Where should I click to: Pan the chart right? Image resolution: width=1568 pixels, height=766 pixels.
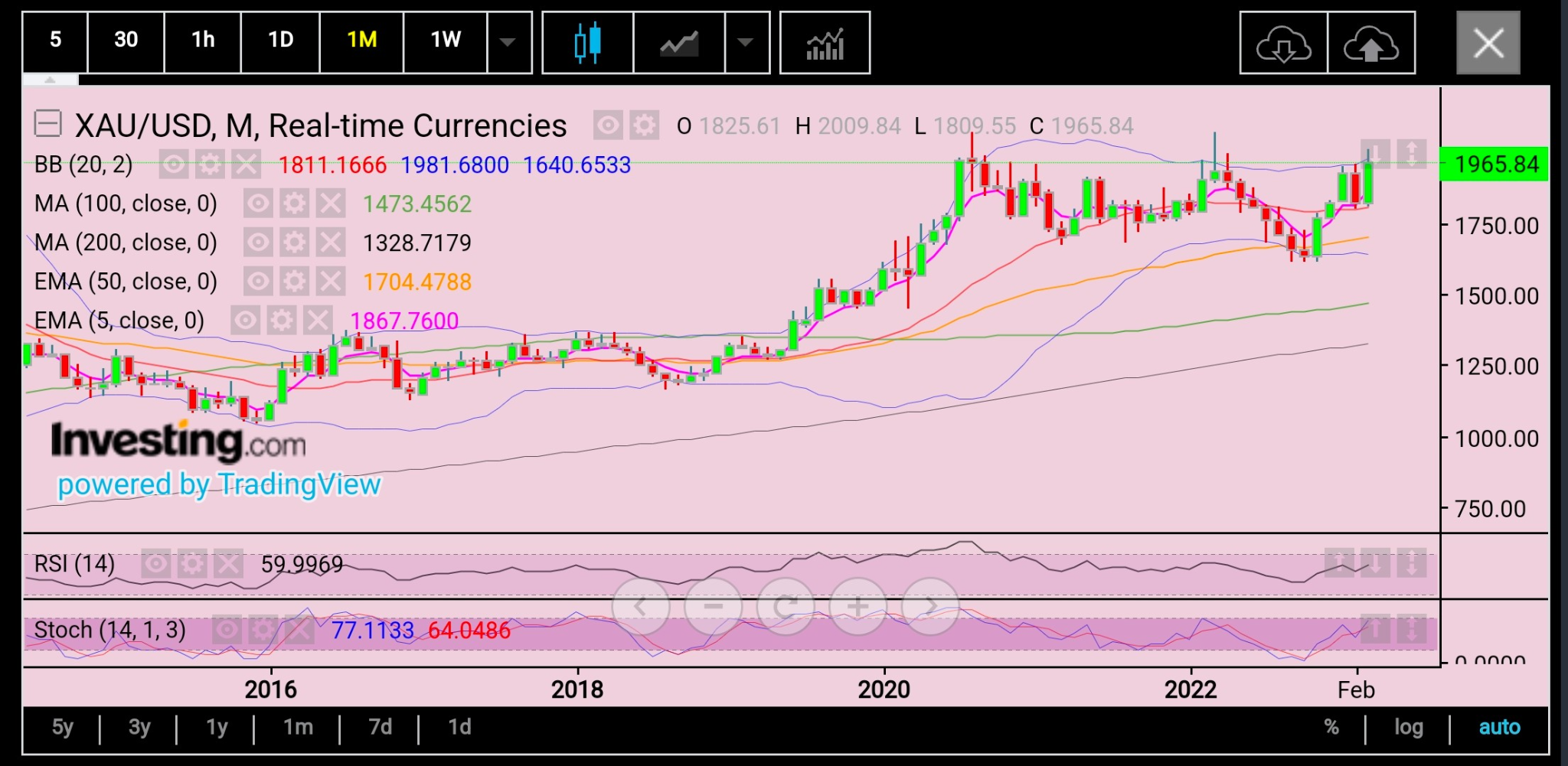[x=930, y=607]
